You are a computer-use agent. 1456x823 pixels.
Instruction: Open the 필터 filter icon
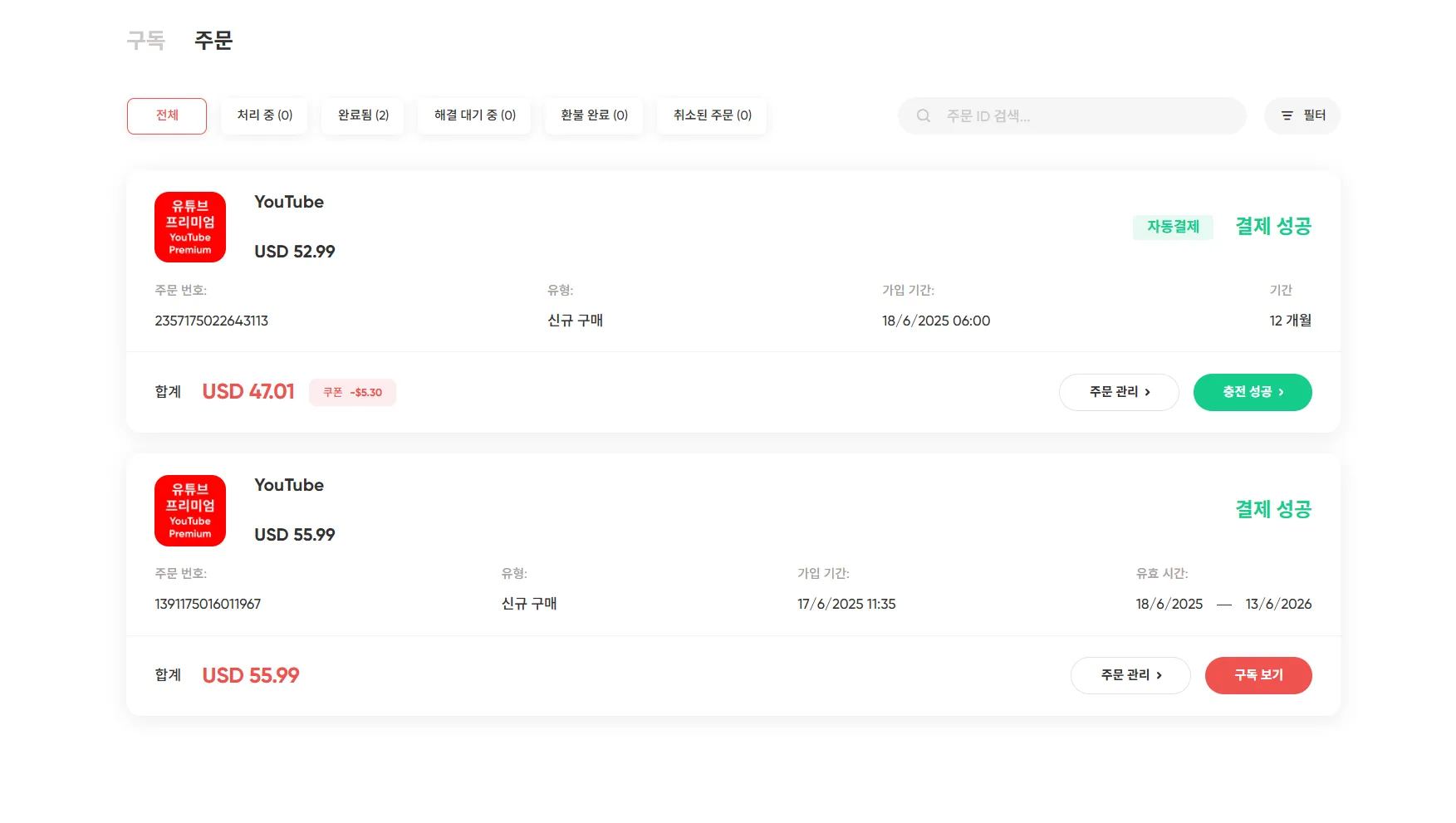click(x=1287, y=116)
